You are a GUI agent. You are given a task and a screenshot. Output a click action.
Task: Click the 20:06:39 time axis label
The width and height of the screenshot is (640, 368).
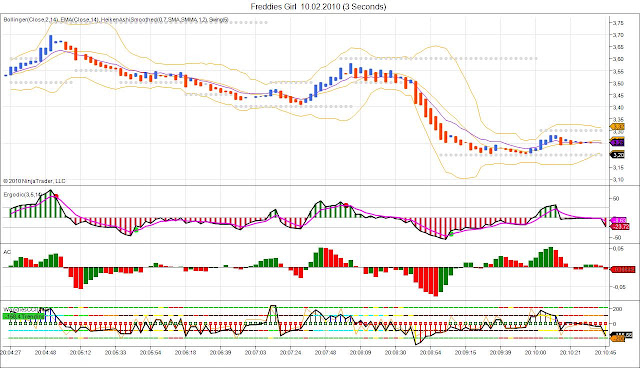pyautogui.click(x=221, y=352)
